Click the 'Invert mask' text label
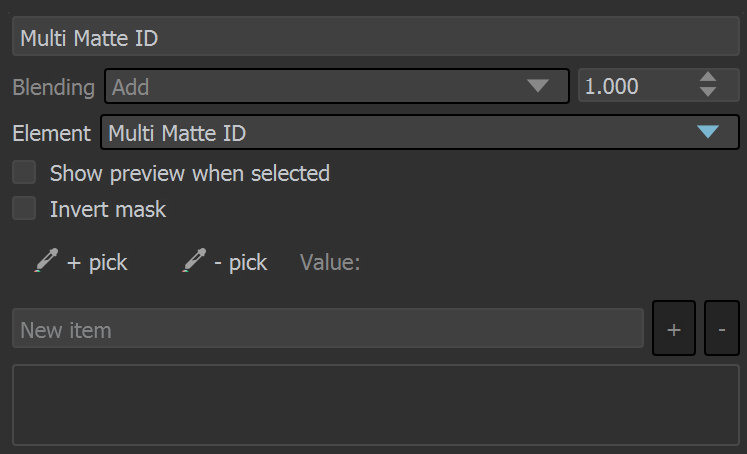This screenshot has width=747, height=454. tap(108, 210)
